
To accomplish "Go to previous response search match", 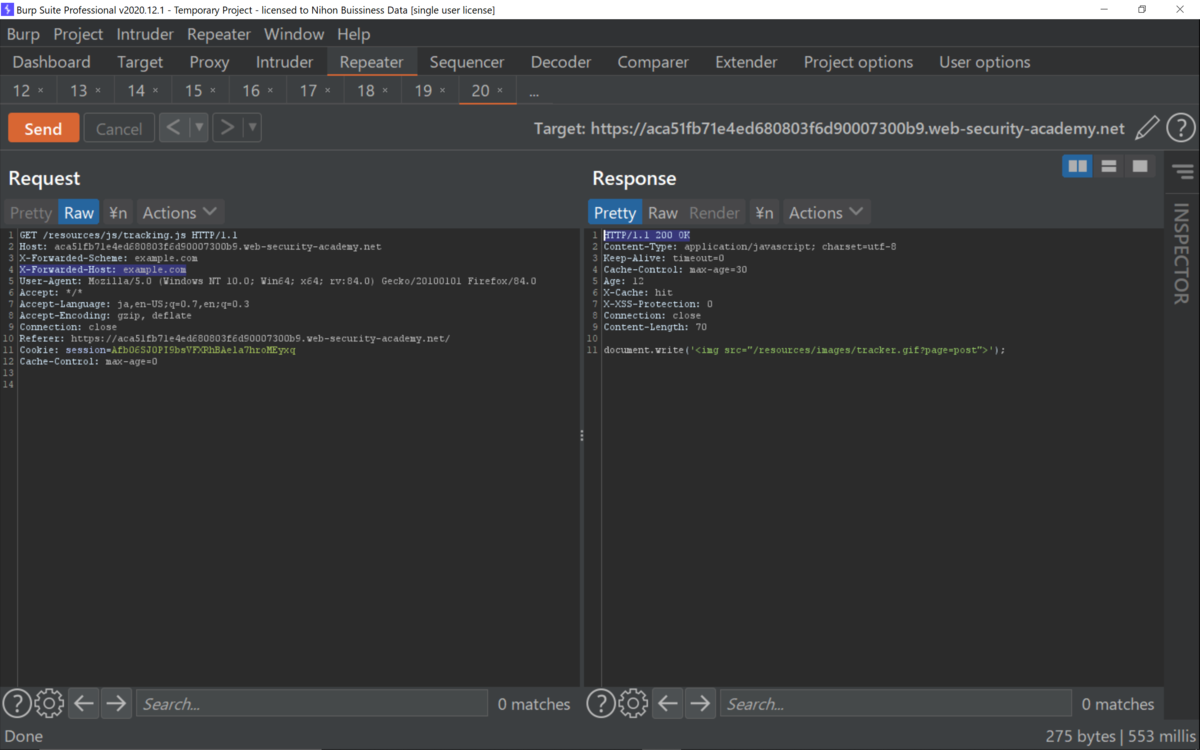I will (x=668, y=704).
